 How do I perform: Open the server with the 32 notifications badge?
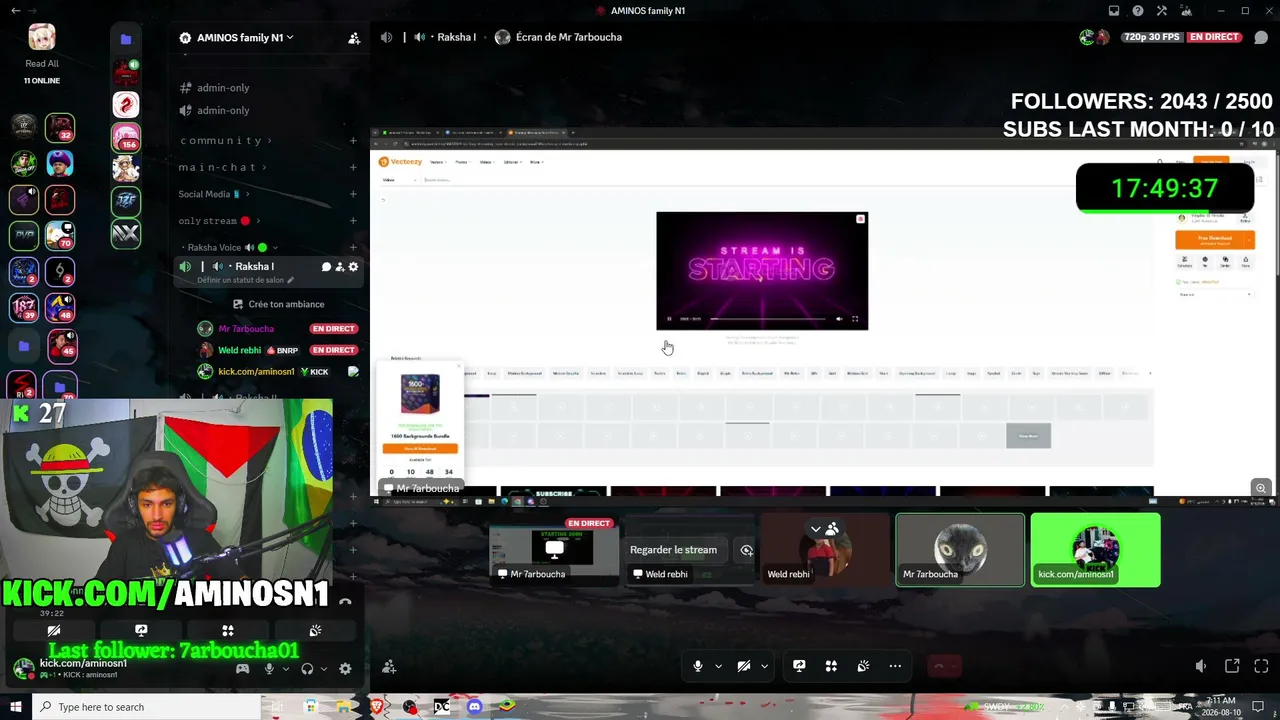[59, 127]
